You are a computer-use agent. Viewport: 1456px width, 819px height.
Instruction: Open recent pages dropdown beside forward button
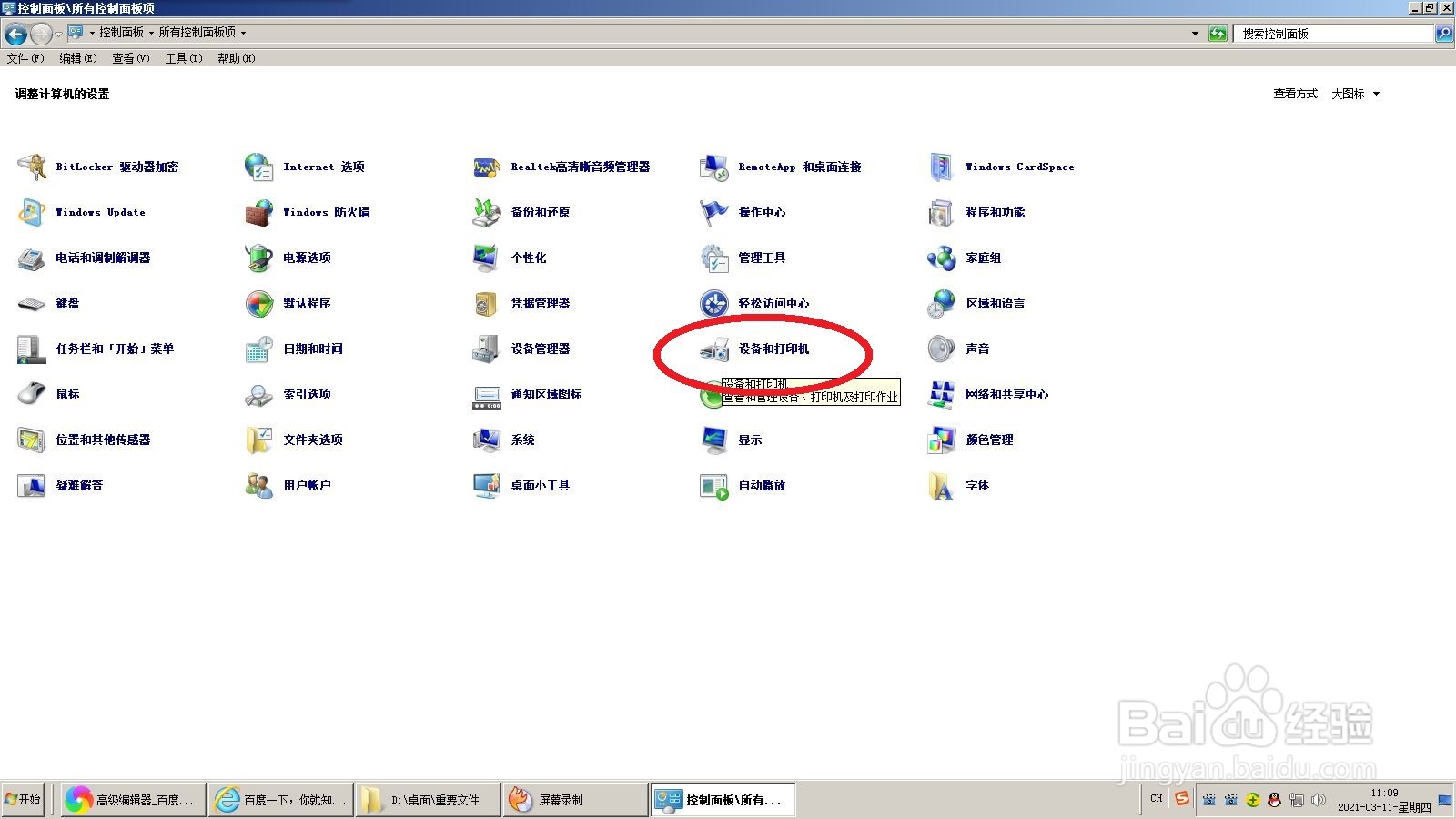coord(58,35)
